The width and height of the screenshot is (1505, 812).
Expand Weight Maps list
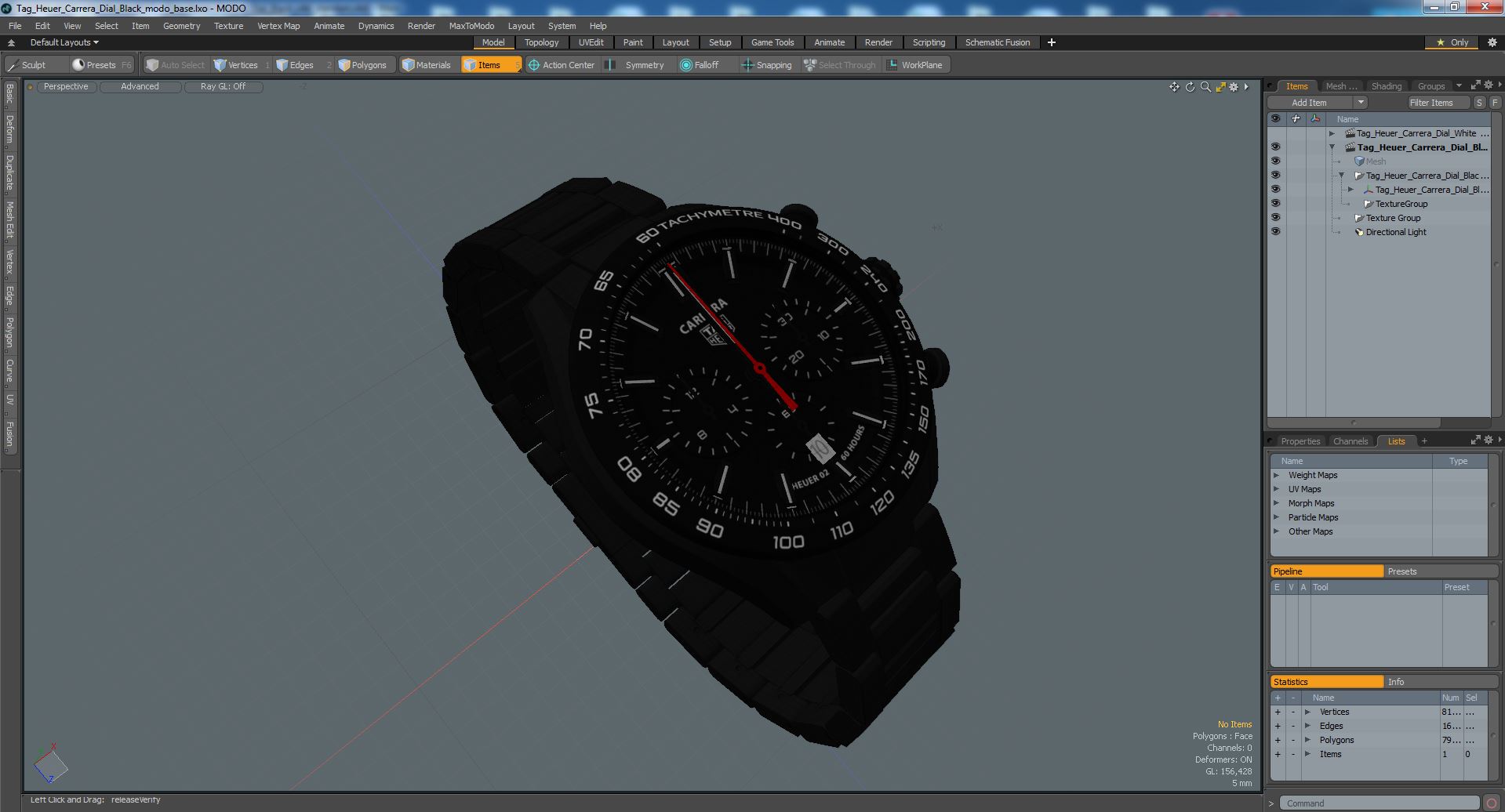[1276, 475]
